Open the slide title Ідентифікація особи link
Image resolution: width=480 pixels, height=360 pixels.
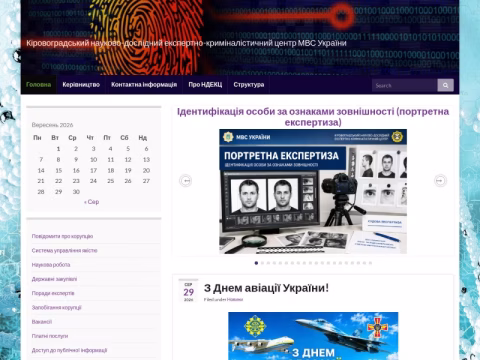pos(313,117)
